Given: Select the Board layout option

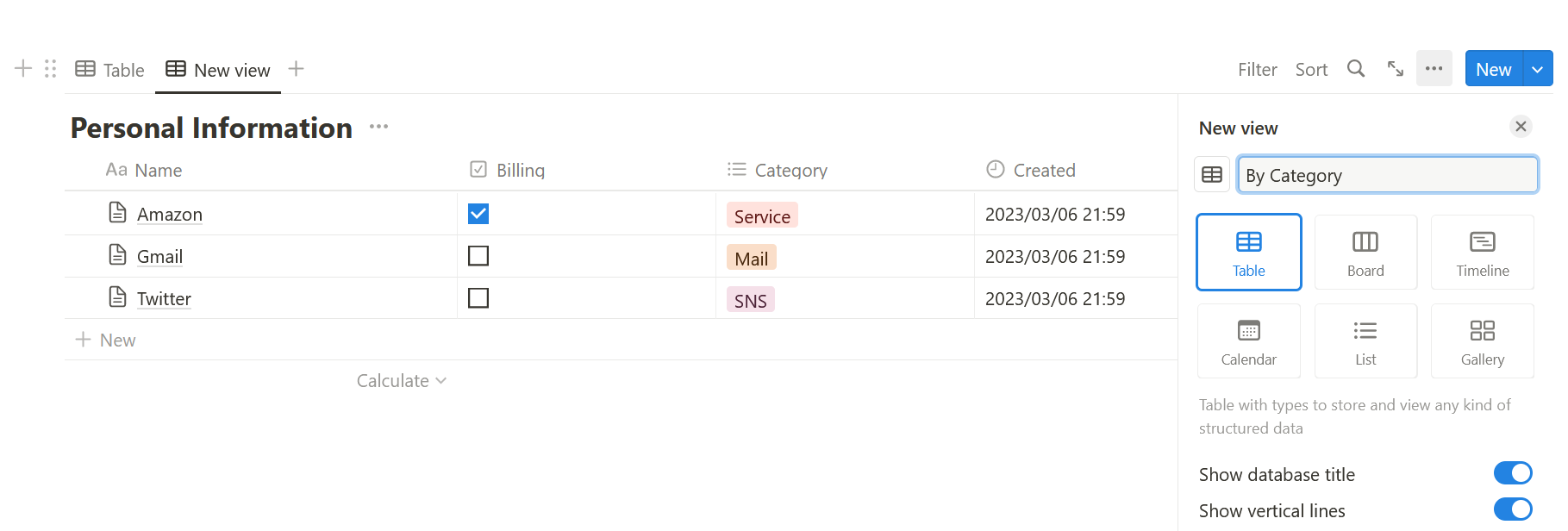Looking at the screenshot, I should (1365, 252).
